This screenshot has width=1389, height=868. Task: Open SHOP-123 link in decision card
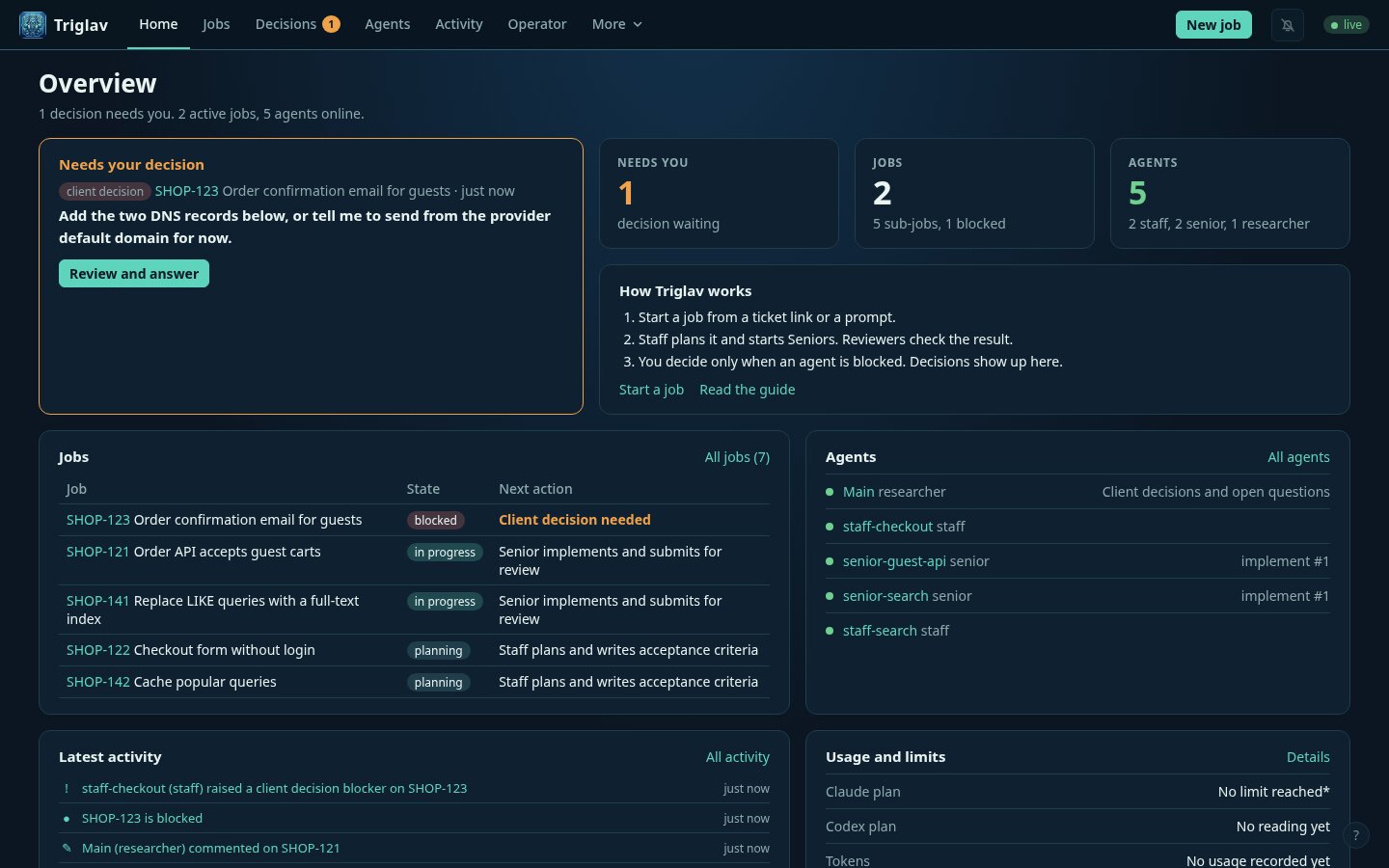186,191
